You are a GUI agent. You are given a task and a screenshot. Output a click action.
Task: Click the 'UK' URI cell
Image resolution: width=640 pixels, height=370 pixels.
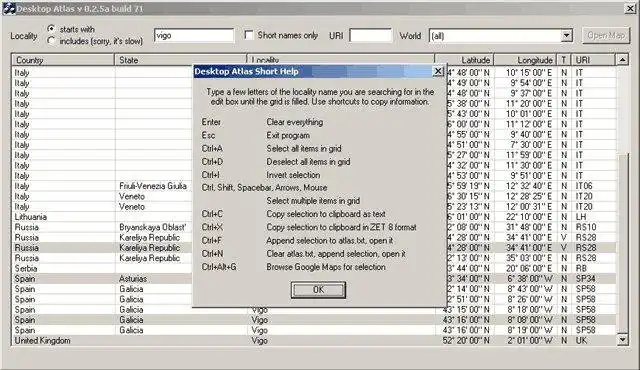tap(581, 340)
